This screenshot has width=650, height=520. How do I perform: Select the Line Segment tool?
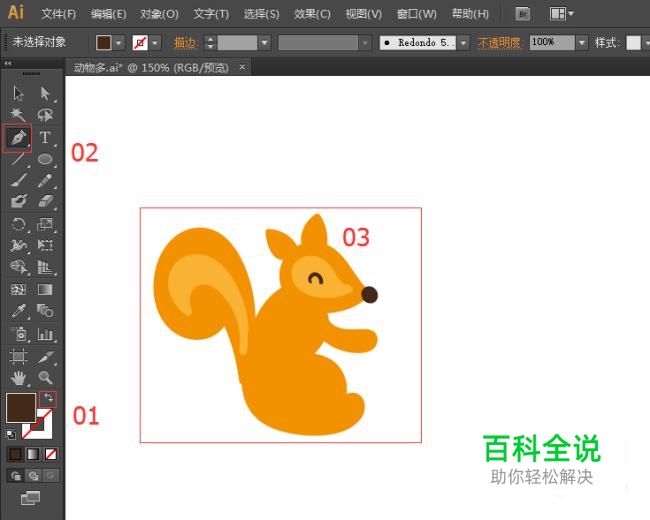[18, 159]
